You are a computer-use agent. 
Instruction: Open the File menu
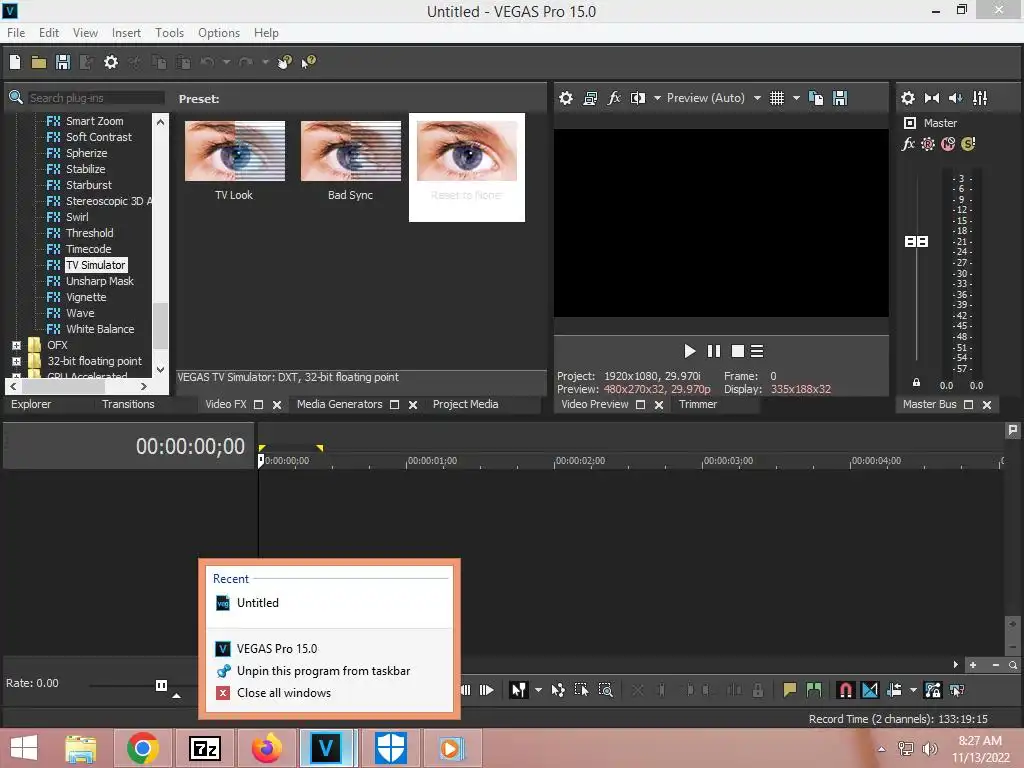pyautogui.click(x=16, y=33)
